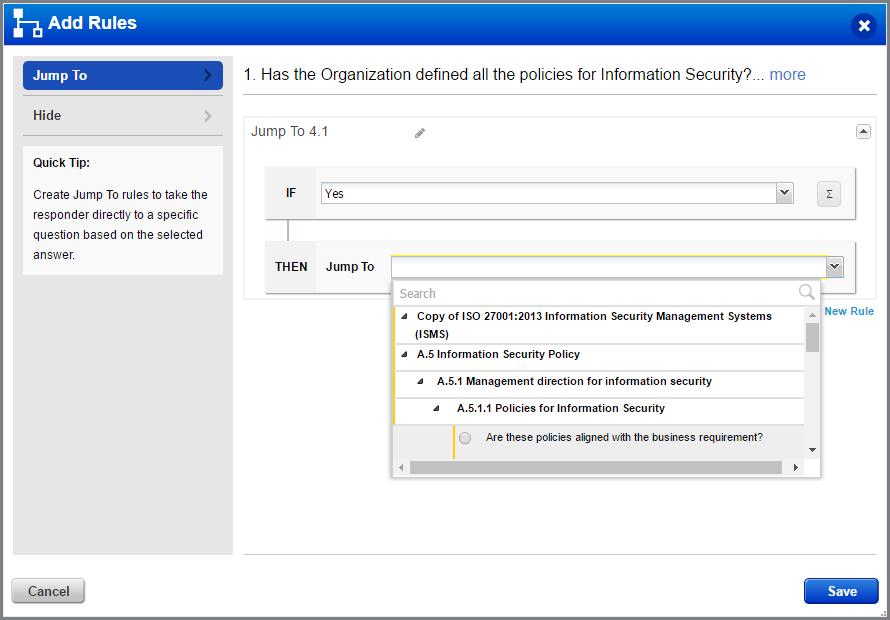Click the vertical scrollbar thumb in dropdown list
Image resolution: width=890 pixels, height=620 pixels.
pos(812,337)
